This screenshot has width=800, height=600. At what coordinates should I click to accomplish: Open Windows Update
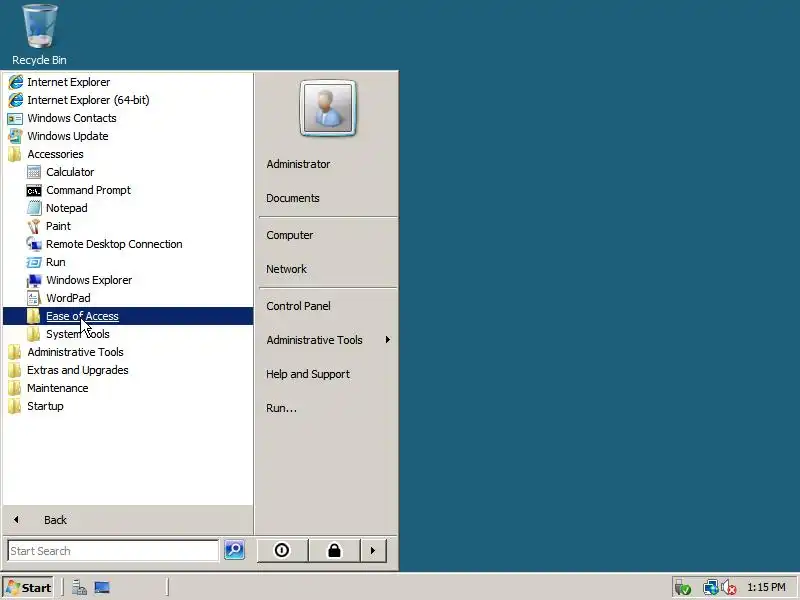click(128, 136)
